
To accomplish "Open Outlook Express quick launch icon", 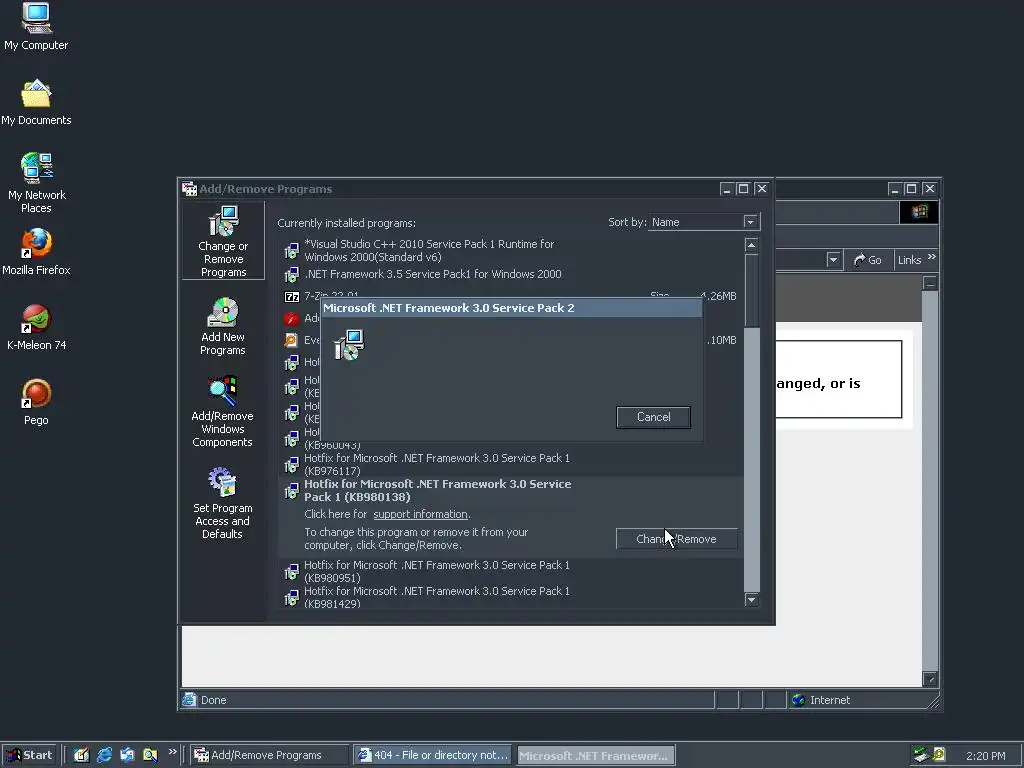I will [x=127, y=755].
